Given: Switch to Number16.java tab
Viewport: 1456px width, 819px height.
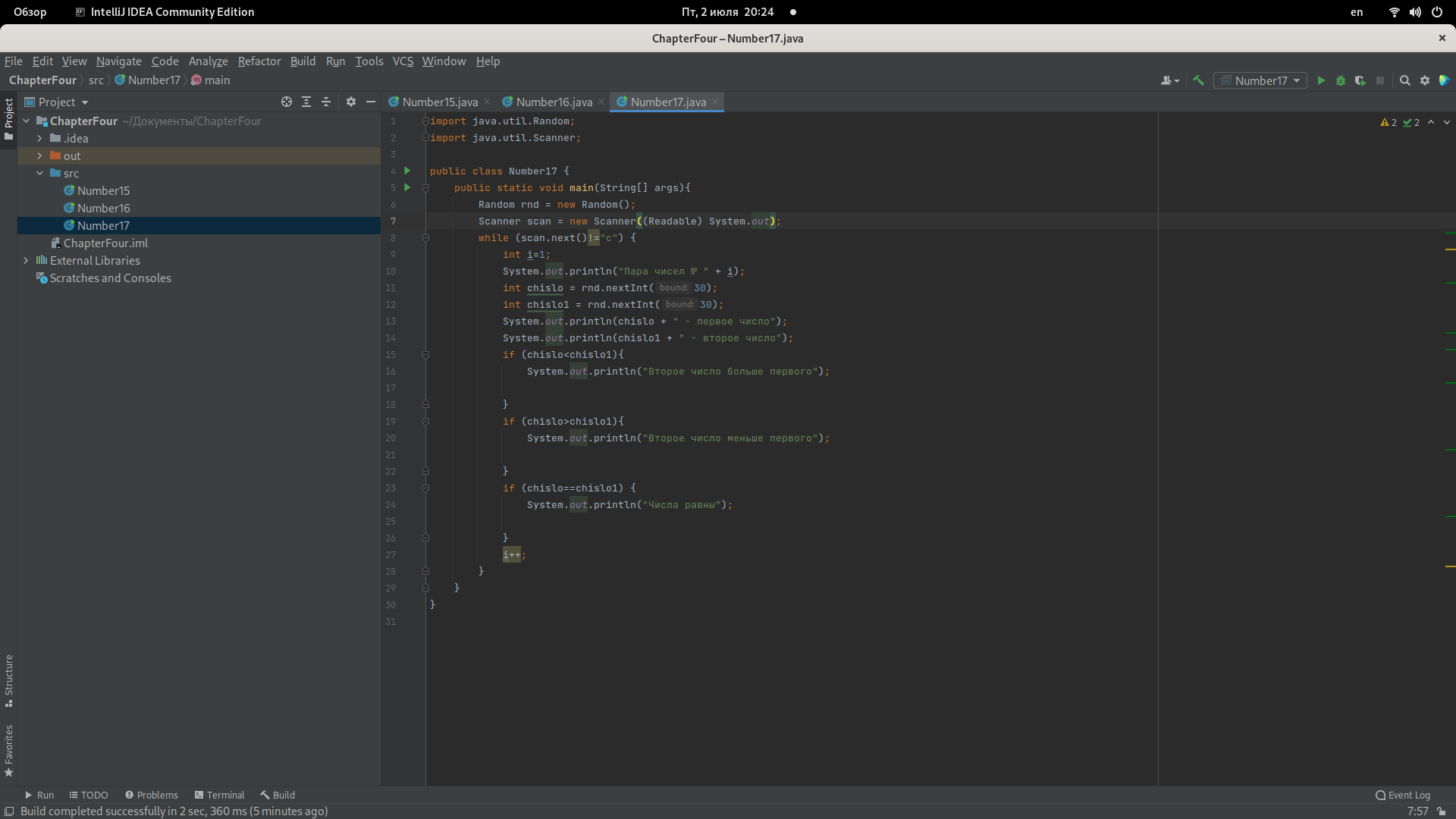Looking at the screenshot, I should (554, 102).
